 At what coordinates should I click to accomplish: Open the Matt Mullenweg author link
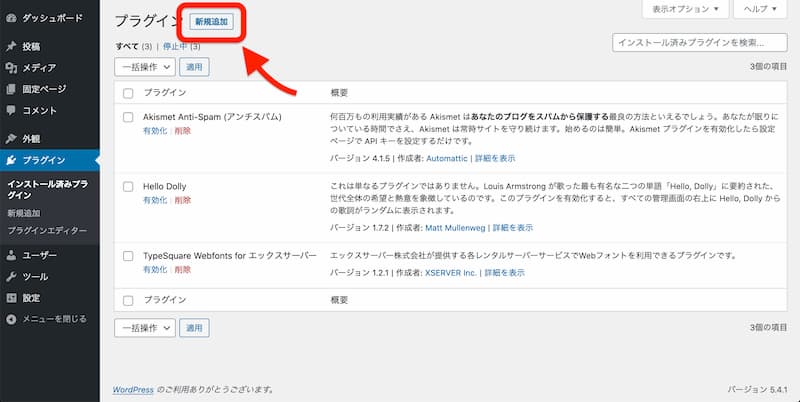455,228
